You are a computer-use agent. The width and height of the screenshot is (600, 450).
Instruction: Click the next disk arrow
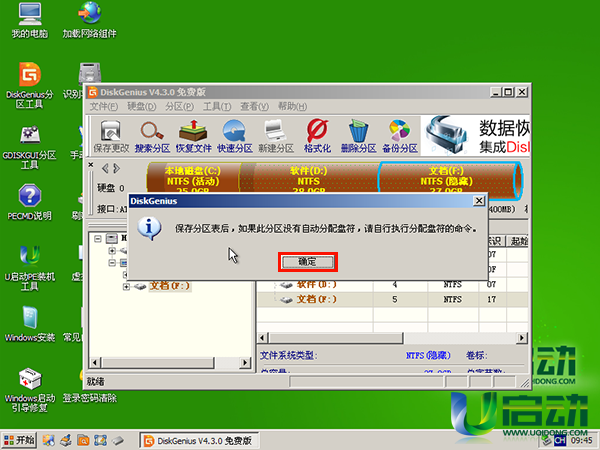[x=116, y=168]
